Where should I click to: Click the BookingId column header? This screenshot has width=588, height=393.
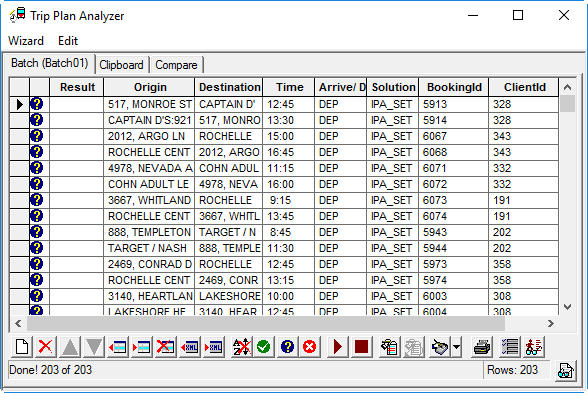coord(454,87)
